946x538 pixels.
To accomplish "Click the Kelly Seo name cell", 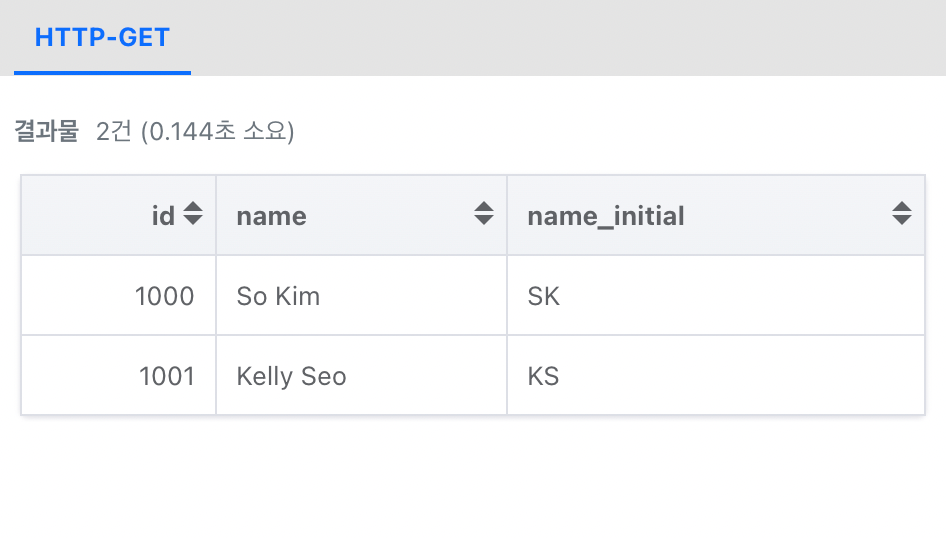I will click(291, 376).
